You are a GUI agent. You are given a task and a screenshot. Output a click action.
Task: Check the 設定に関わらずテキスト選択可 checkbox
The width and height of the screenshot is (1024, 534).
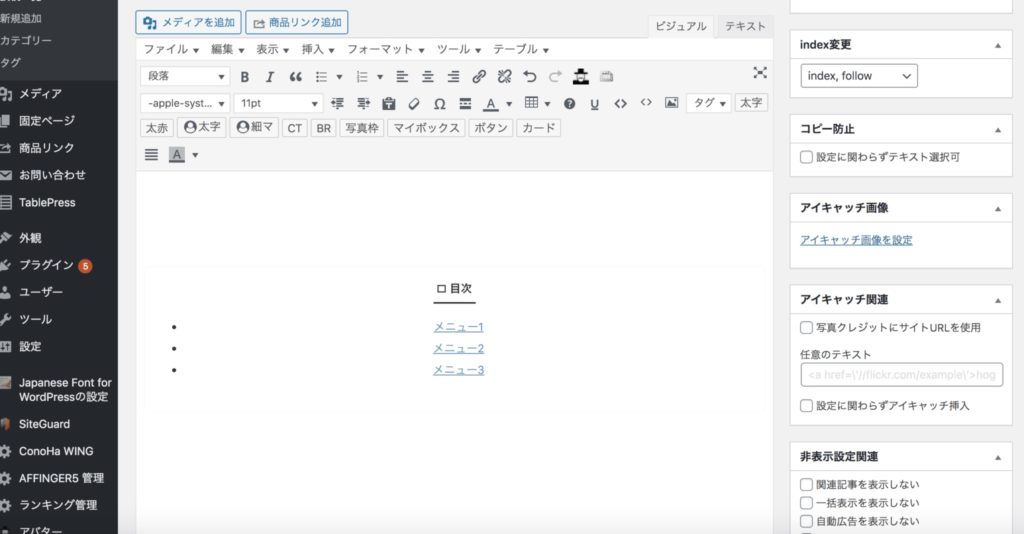(x=807, y=157)
